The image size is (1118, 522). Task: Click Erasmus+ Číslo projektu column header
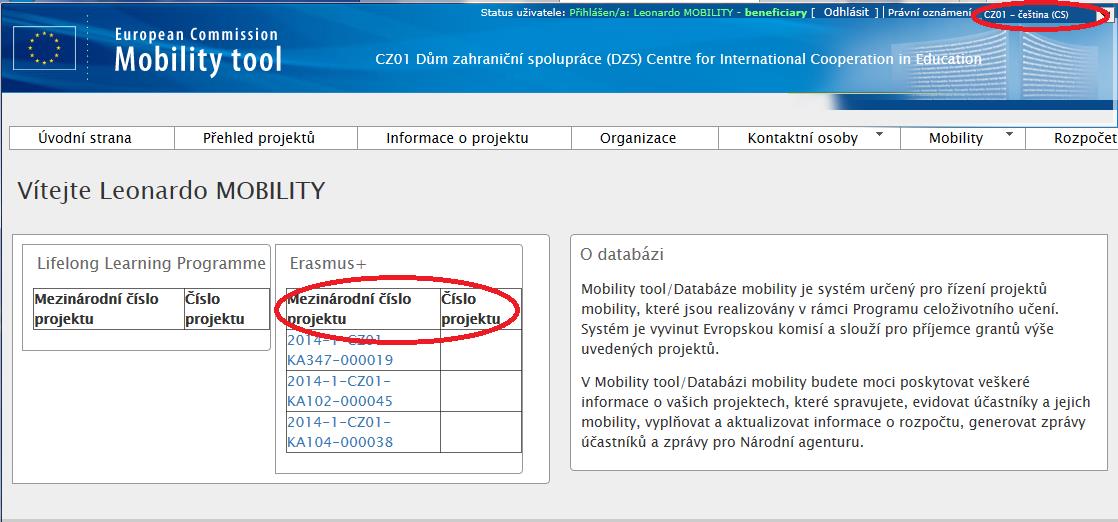click(481, 309)
